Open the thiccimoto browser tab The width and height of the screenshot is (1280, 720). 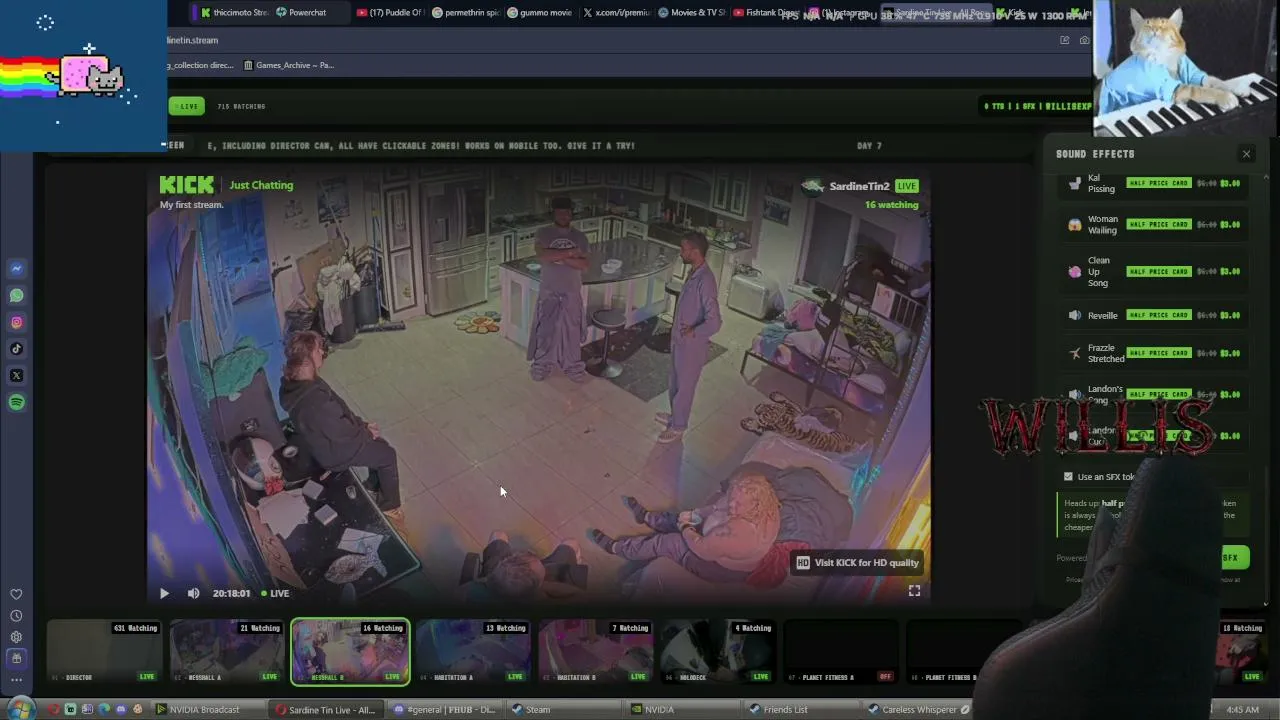tap(234, 13)
